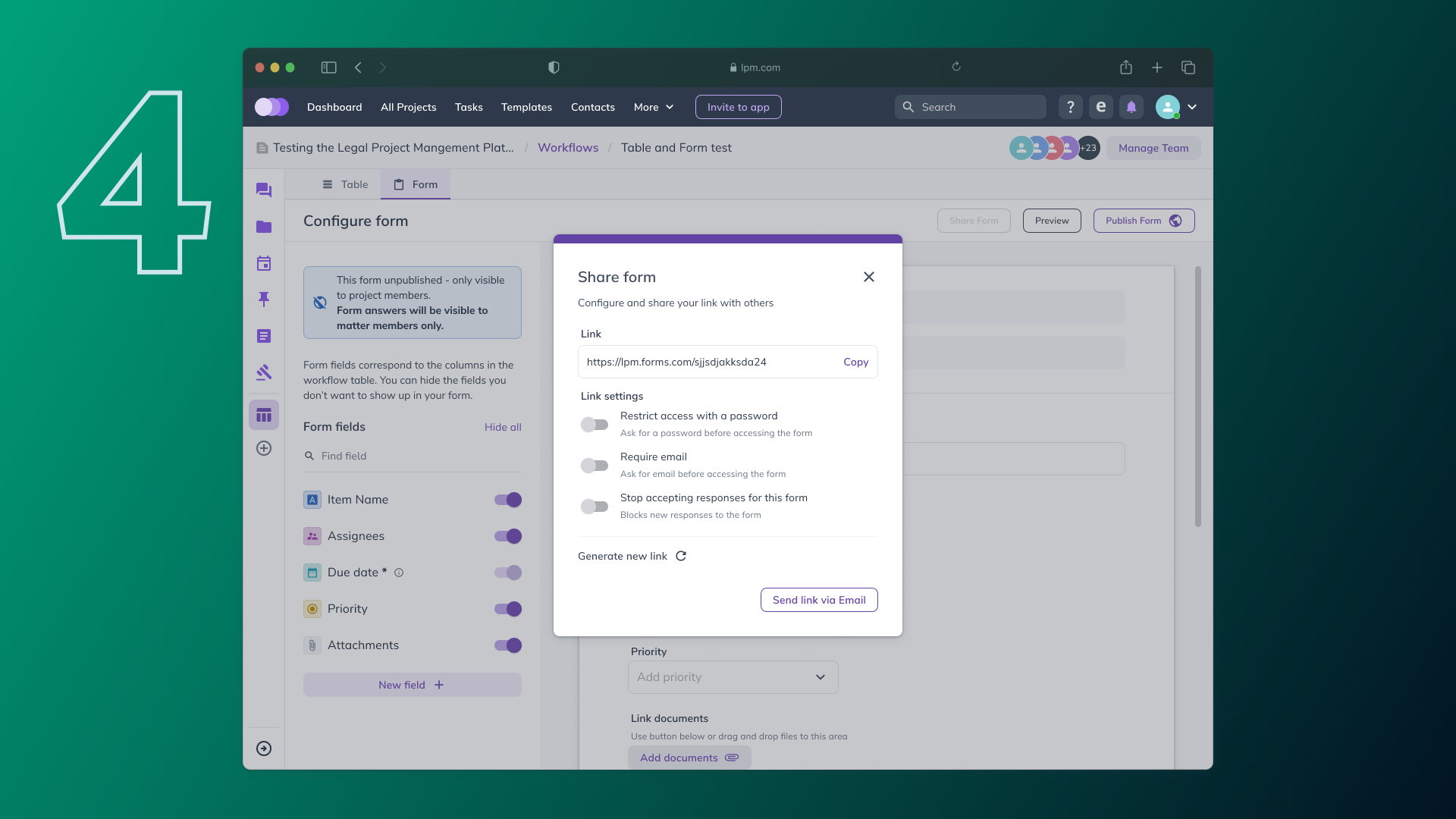Open the chat messages sidebar icon
Image resolution: width=1456 pixels, height=819 pixels.
coord(264,190)
